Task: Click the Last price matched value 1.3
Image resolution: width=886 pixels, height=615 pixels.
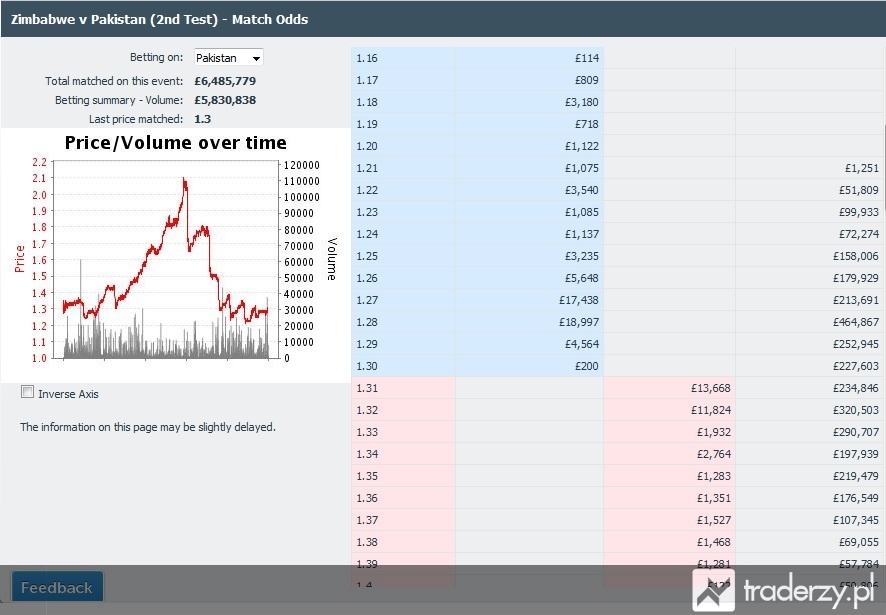Action: 202,119
